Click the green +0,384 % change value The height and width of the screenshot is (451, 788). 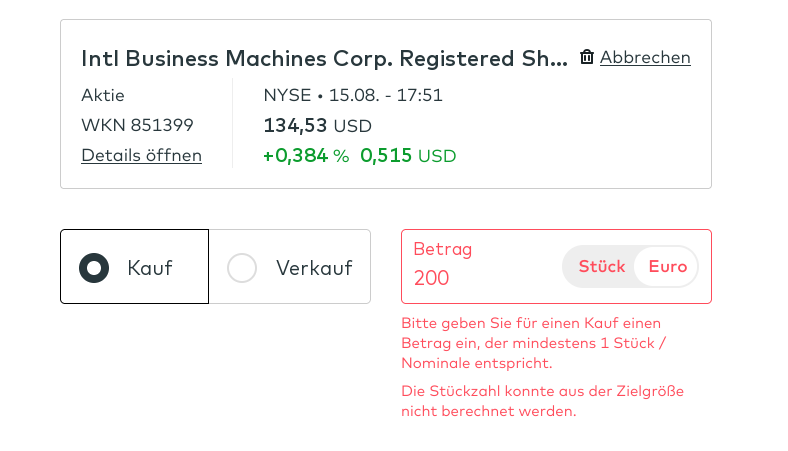(x=306, y=156)
